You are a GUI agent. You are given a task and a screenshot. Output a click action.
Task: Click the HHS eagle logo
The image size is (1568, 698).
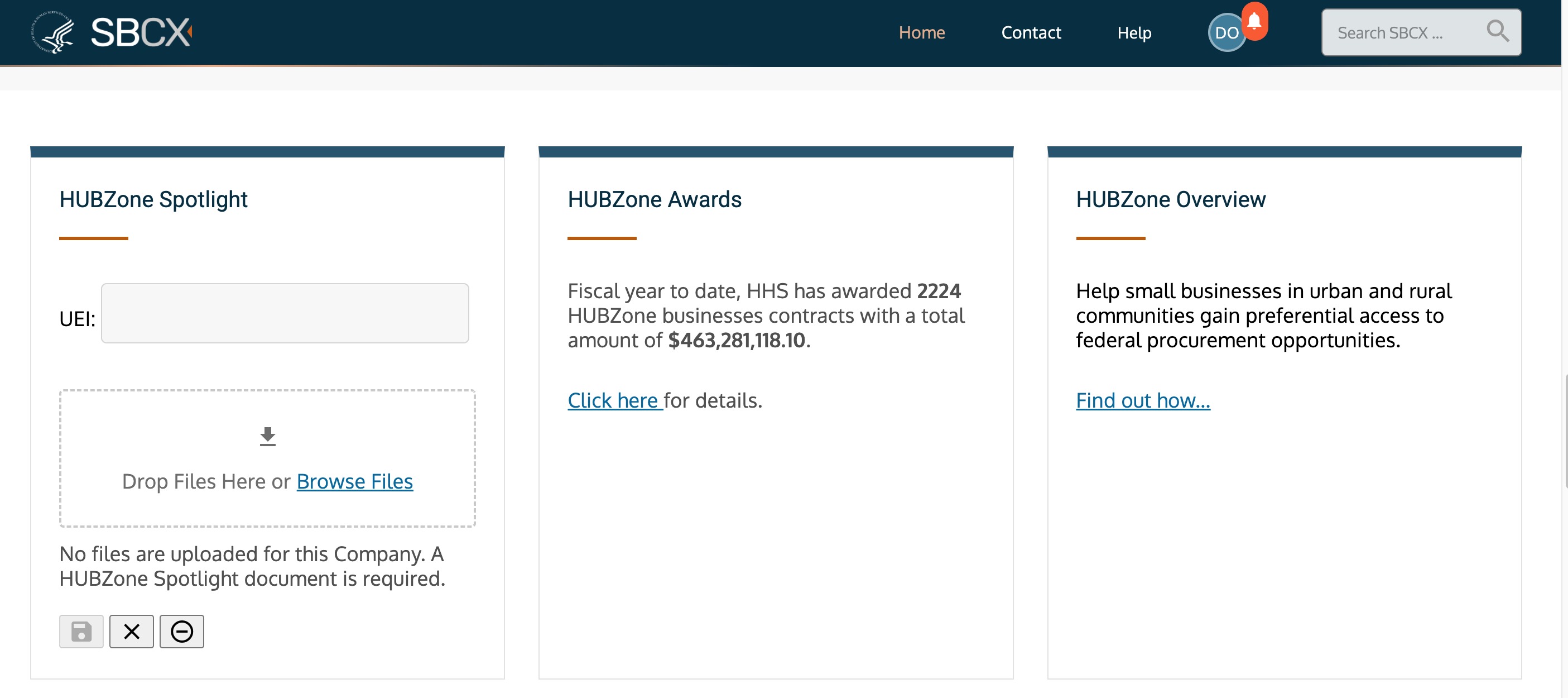pos(53,32)
